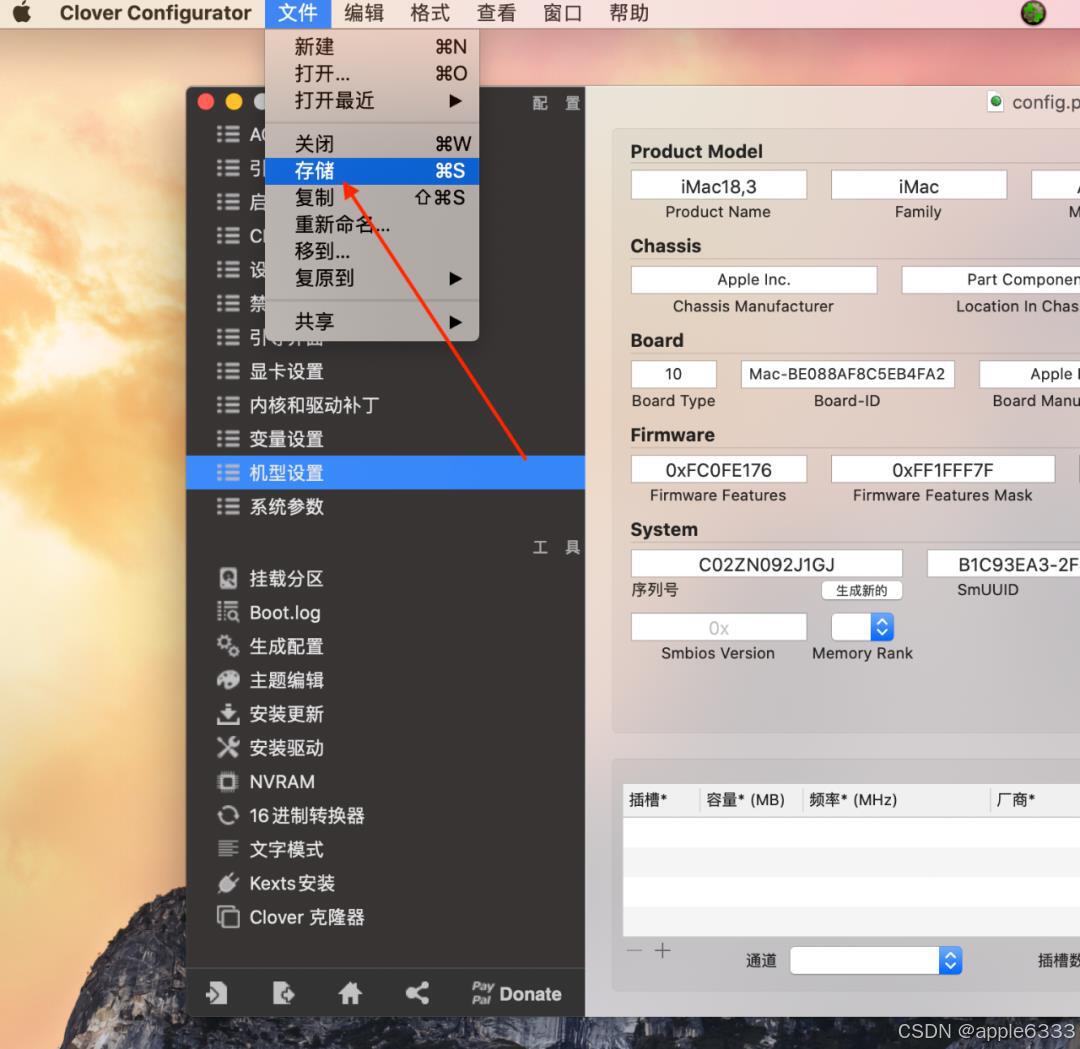Click the share icon in bottom toolbar

point(417,992)
